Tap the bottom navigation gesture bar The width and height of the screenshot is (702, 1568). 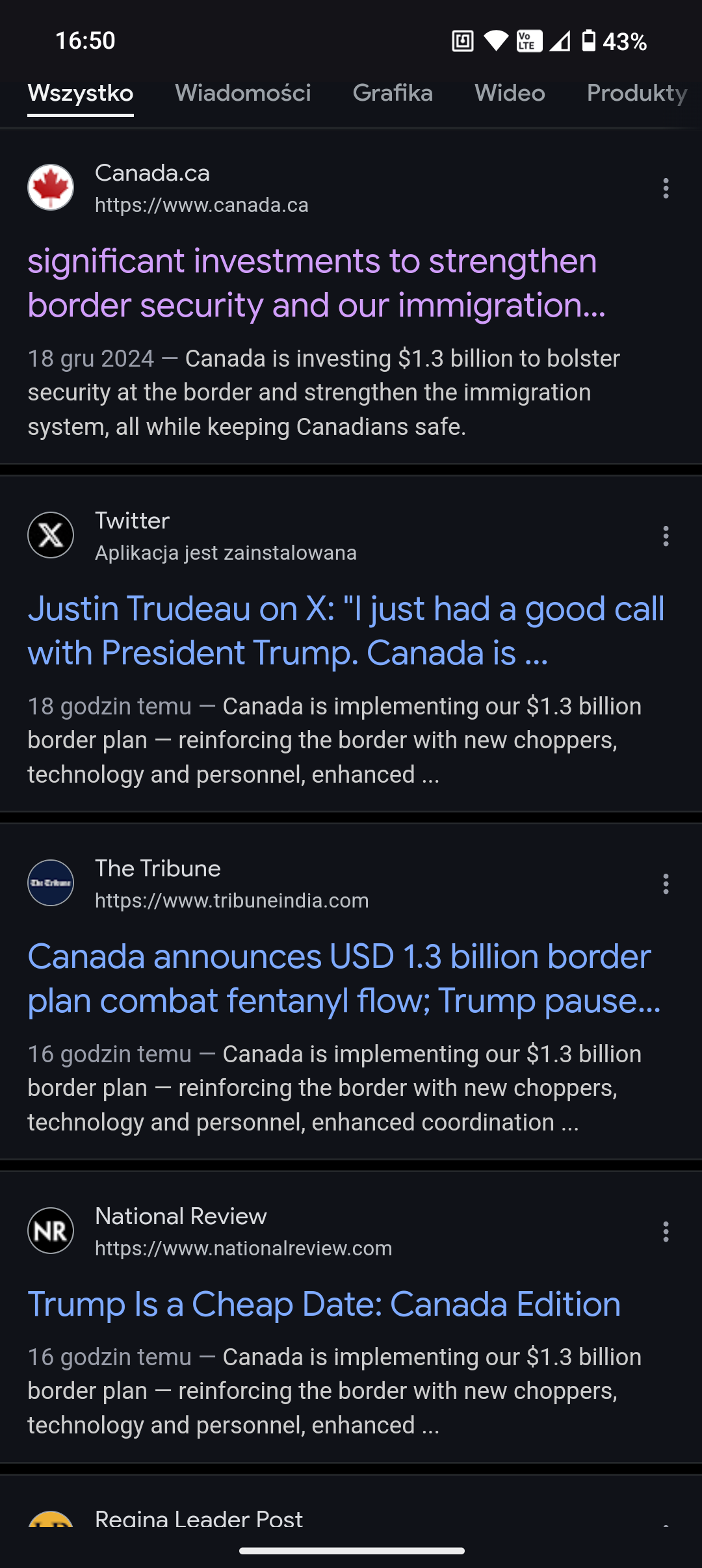(x=351, y=1550)
